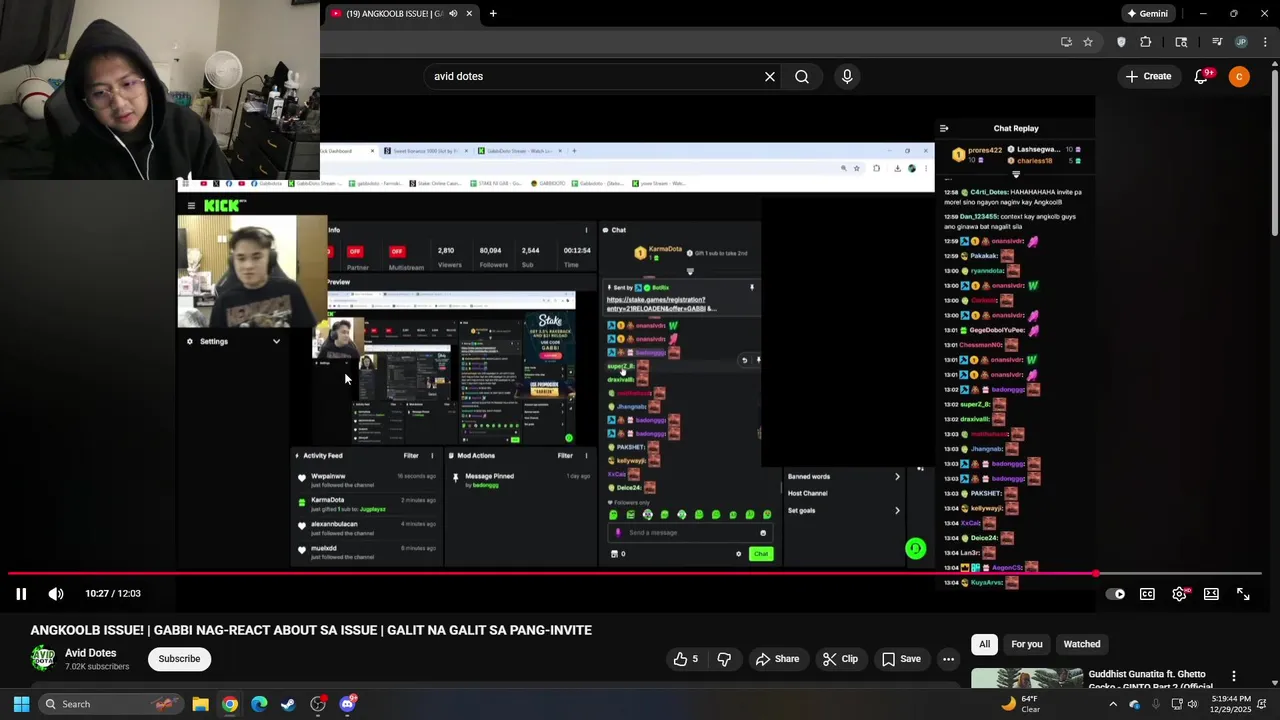Mute the video volume

pyautogui.click(x=56, y=594)
